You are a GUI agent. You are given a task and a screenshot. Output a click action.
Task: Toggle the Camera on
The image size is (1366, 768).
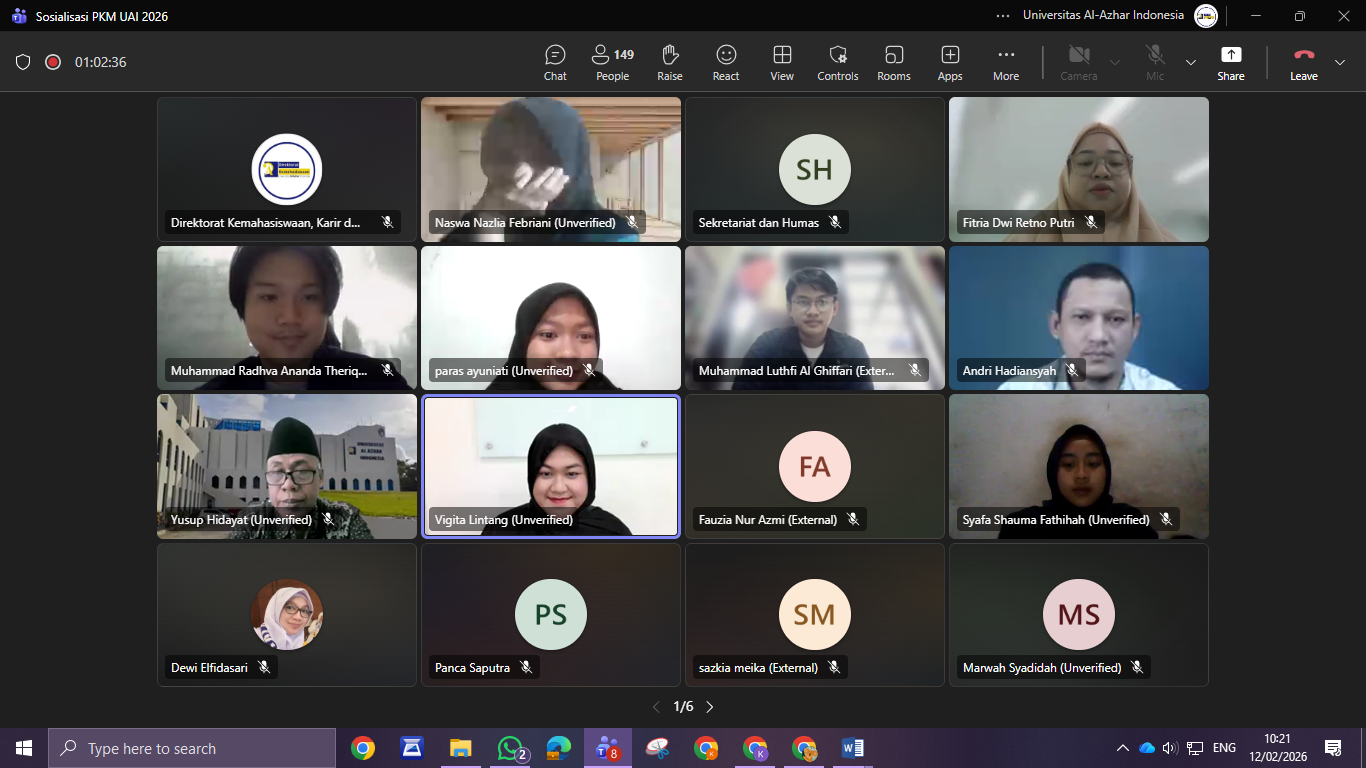(1078, 62)
